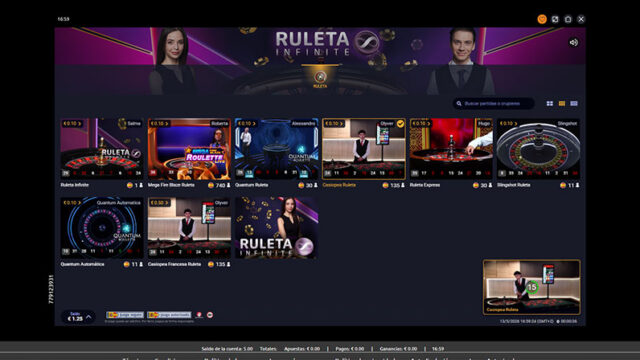This screenshot has height=360, width=640.
Task: Focus the Buscar partidas search field
Action: click(493, 104)
